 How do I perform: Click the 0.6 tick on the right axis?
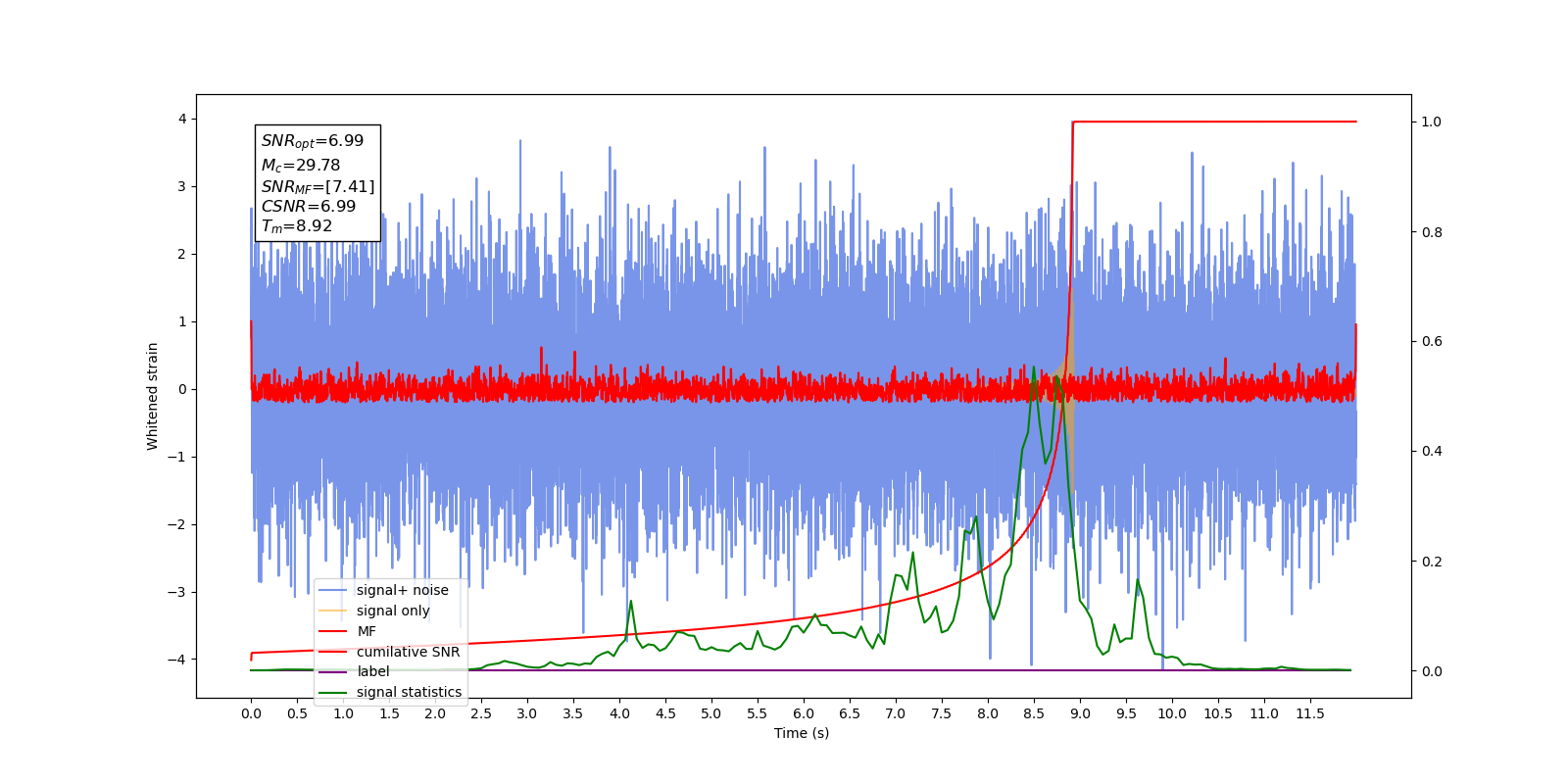1432,342
